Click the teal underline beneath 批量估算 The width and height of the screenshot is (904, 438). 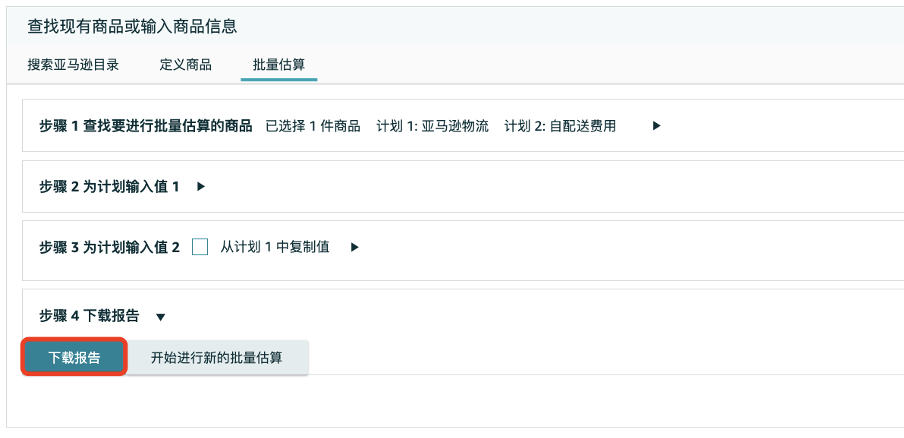tap(279, 79)
